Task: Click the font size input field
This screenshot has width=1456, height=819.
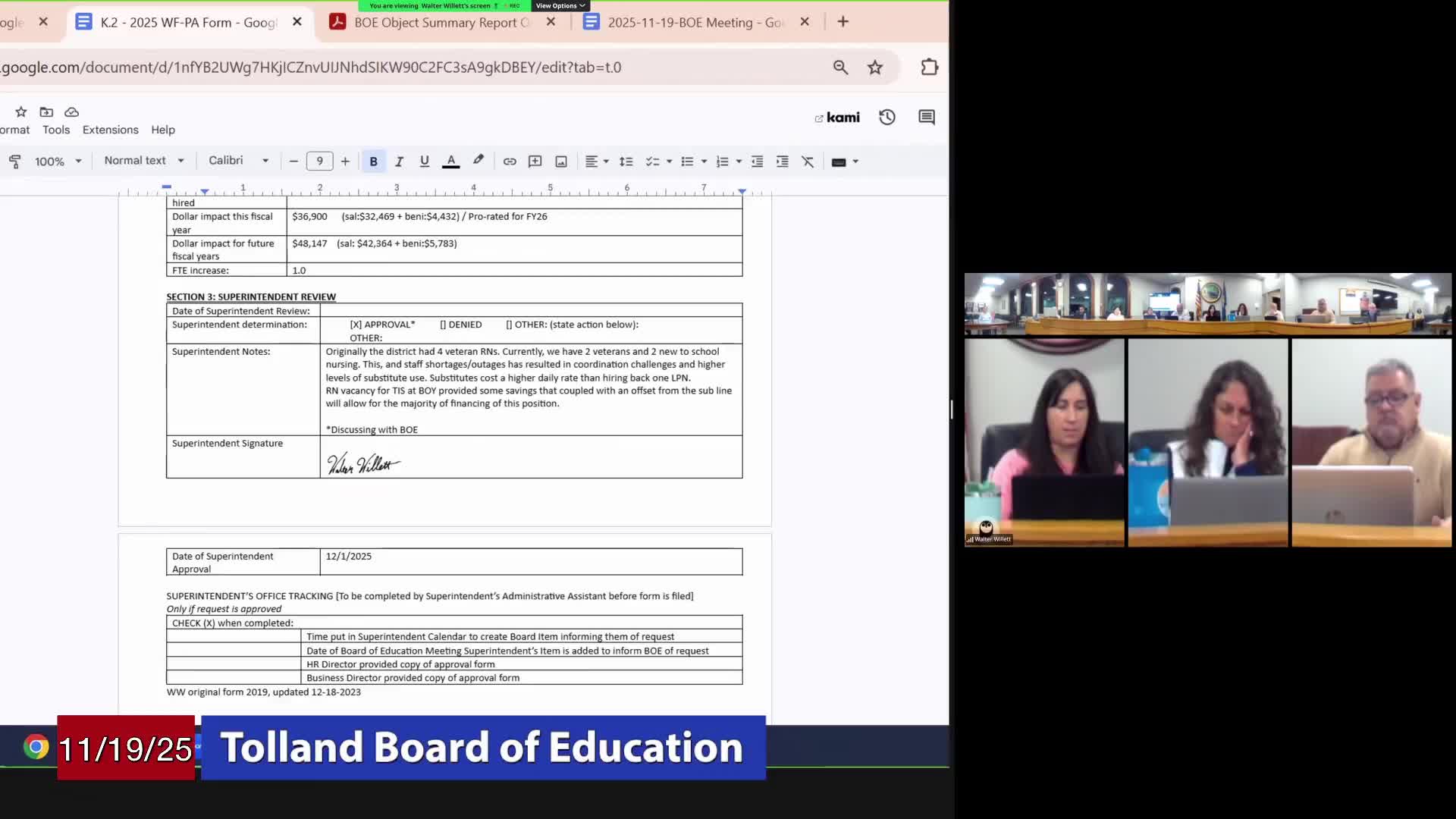Action: coord(319,161)
